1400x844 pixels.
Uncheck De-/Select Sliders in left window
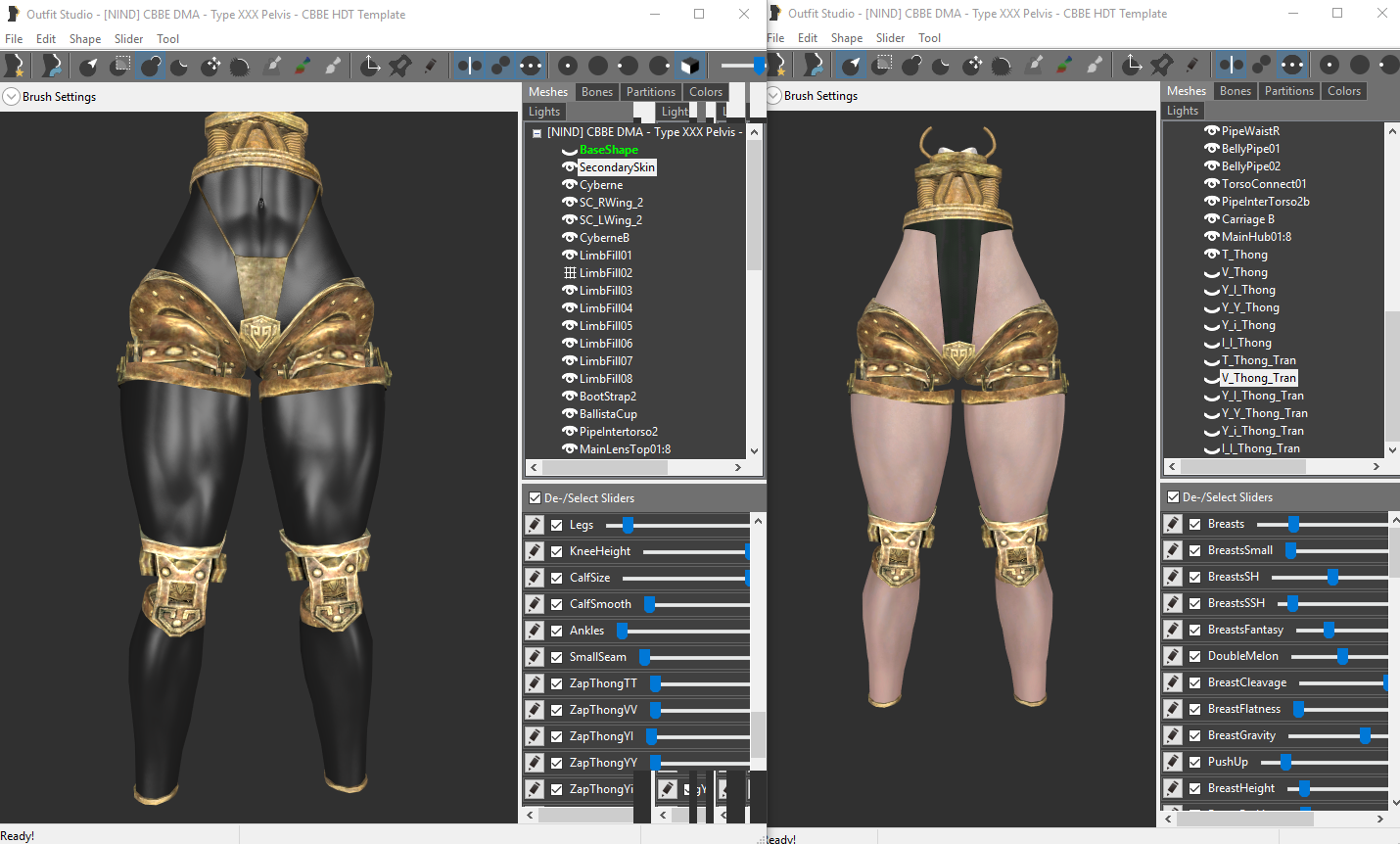coord(535,498)
